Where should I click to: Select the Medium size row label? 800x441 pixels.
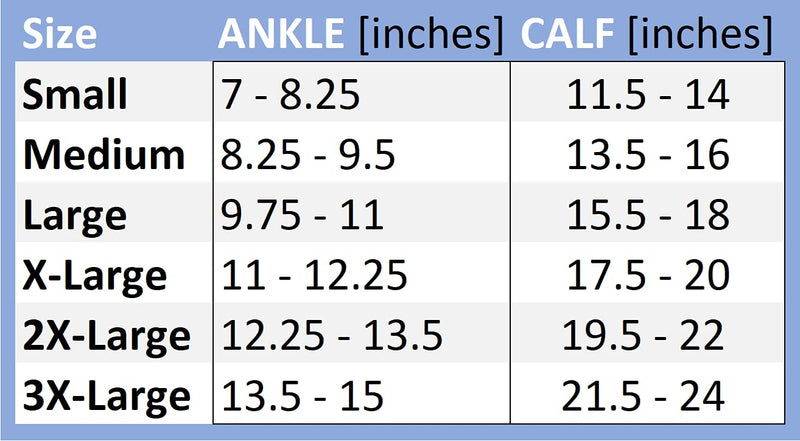coord(104,155)
